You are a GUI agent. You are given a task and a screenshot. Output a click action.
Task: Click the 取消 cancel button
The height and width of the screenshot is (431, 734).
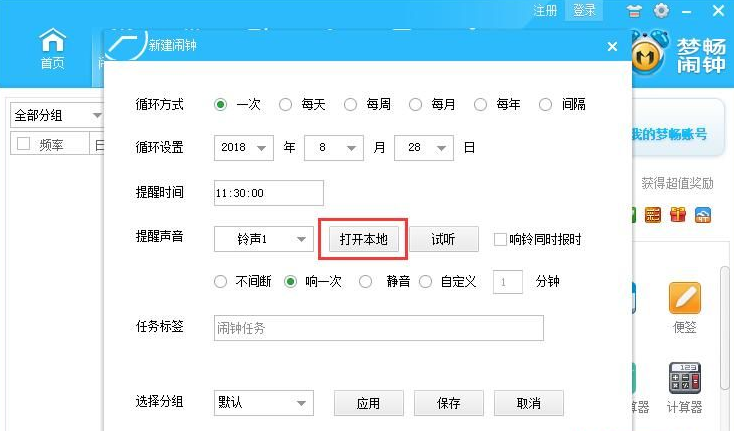(528, 403)
